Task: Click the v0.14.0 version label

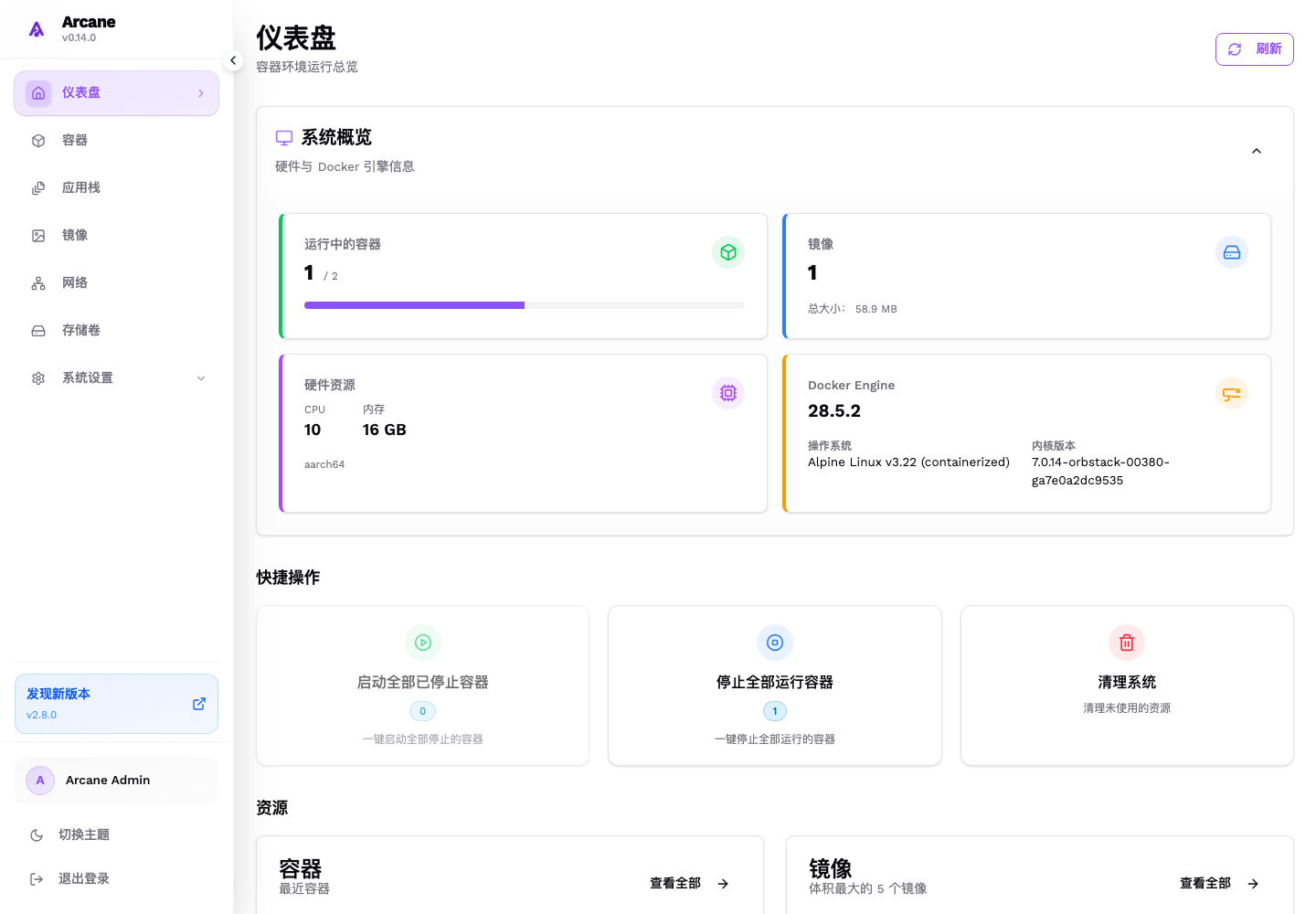Action: point(79,38)
